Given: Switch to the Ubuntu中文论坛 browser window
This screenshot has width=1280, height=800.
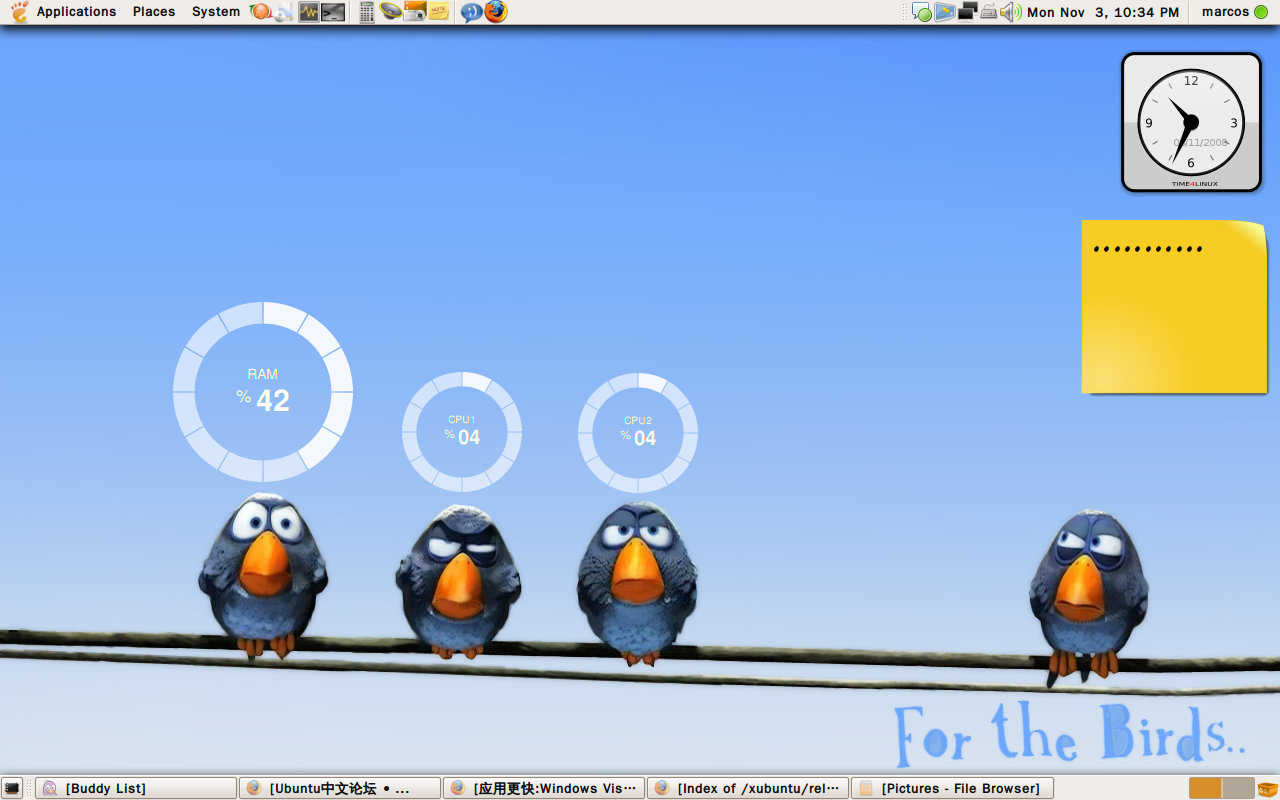Looking at the screenshot, I should tap(340, 788).
